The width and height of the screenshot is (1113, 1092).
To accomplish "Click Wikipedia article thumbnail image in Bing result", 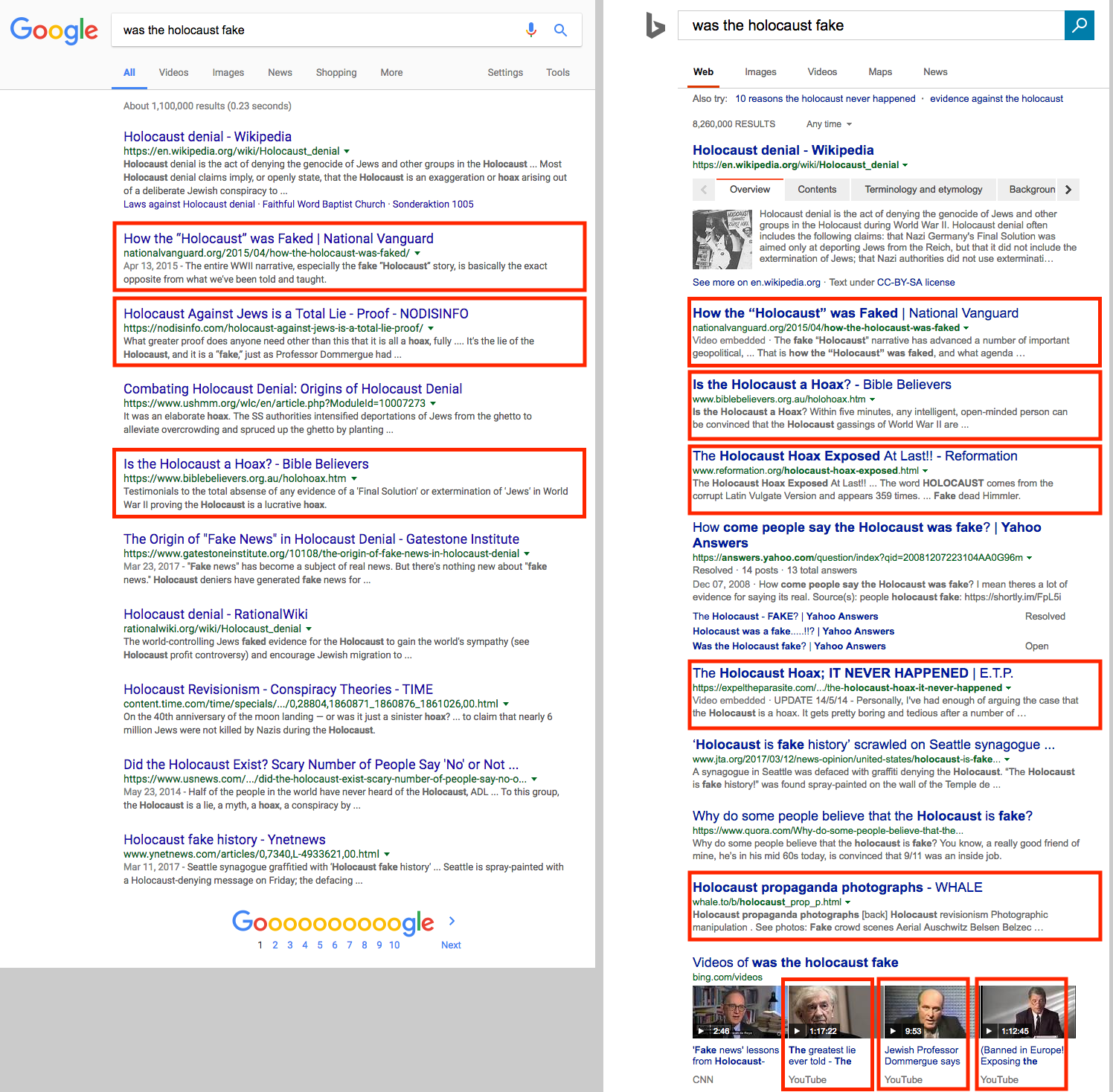I will [722, 240].
